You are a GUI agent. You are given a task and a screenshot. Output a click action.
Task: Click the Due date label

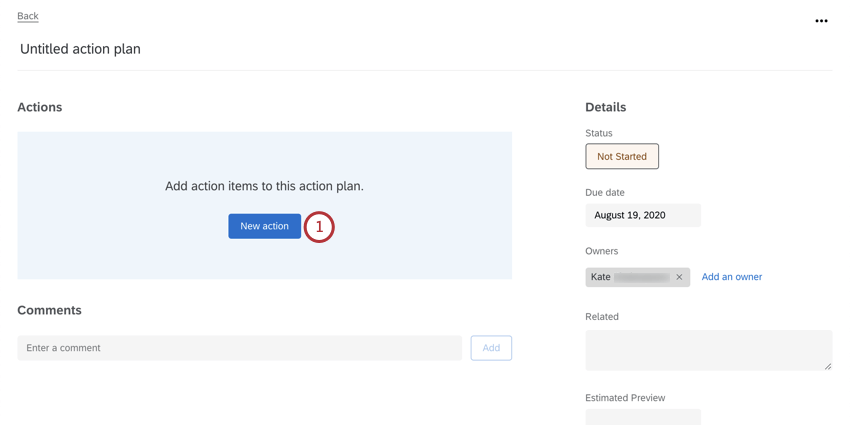coord(605,192)
